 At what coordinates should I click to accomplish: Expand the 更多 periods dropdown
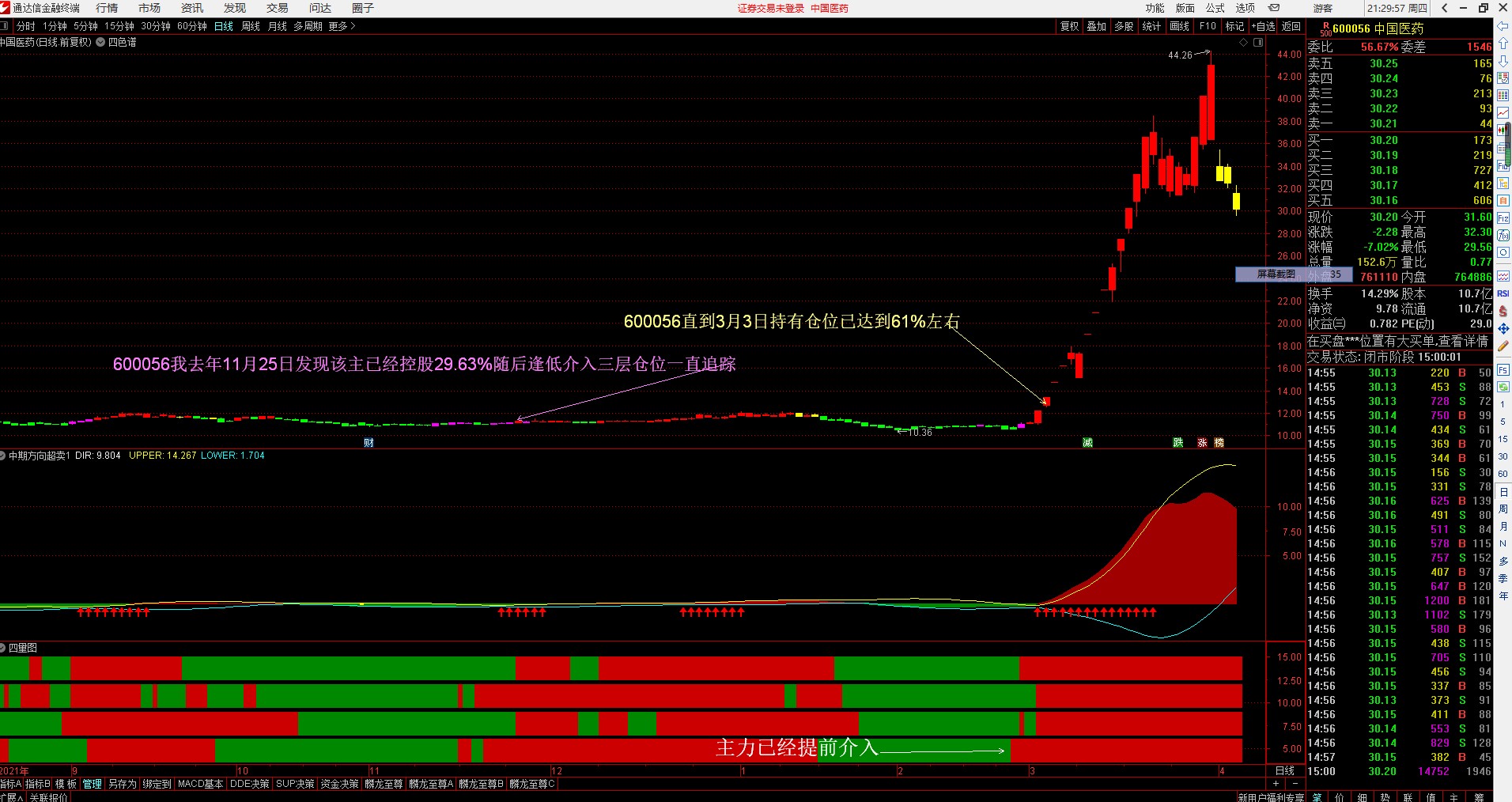point(342,26)
